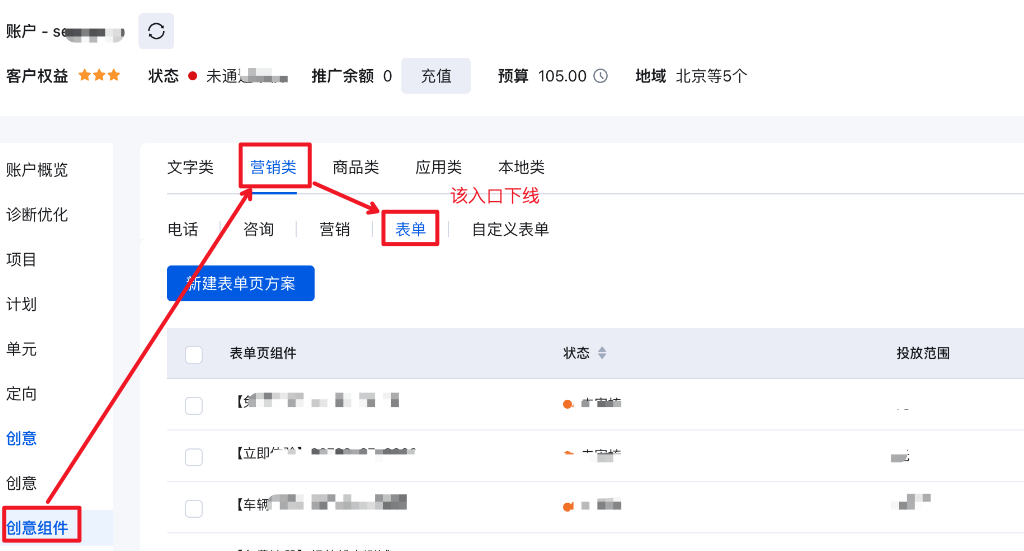Open the 自定义表单 sub-tab

point(510,229)
